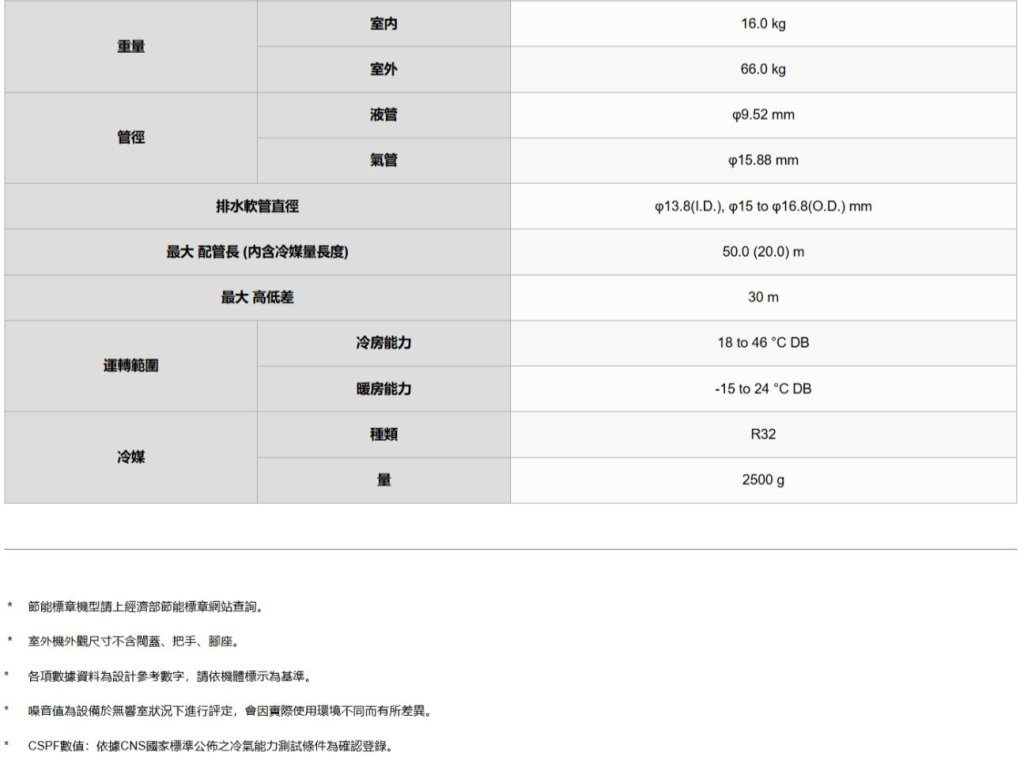Click the R32 refrigerant type value

tap(763, 435)
